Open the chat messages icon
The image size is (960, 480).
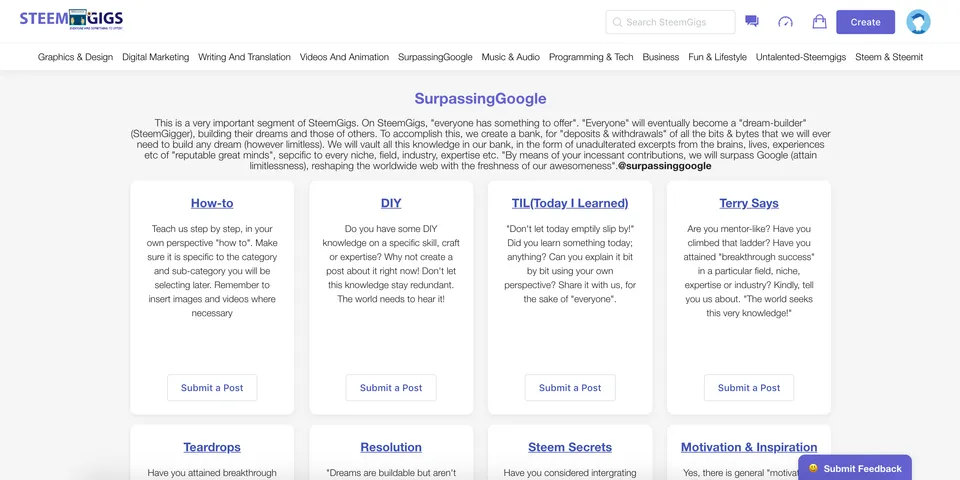[x=752, y=21]
